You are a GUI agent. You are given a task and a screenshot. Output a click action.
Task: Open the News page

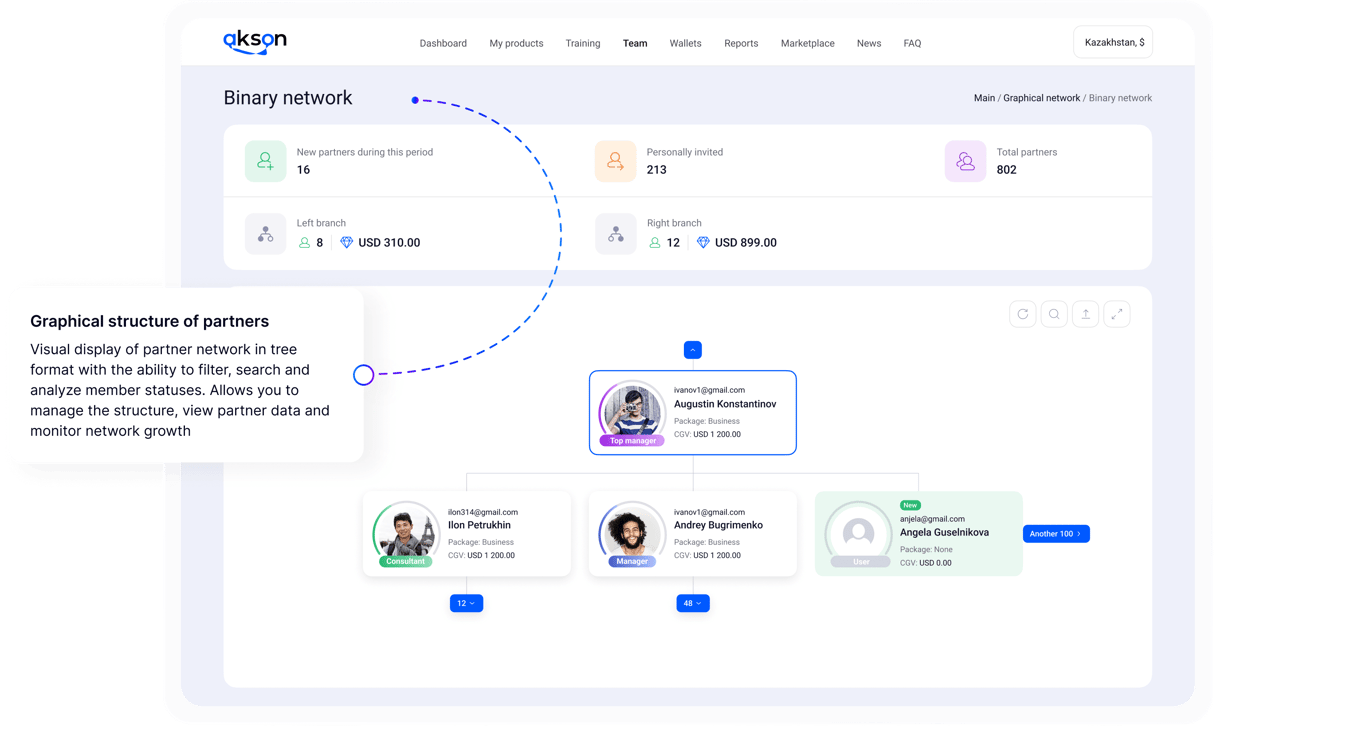tap(869, 43)
